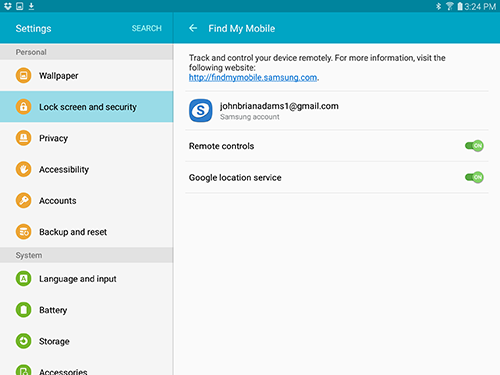500x375 pixels.
Task: Tap the Bluetooth status bar icon
Action: pos(439,6)
